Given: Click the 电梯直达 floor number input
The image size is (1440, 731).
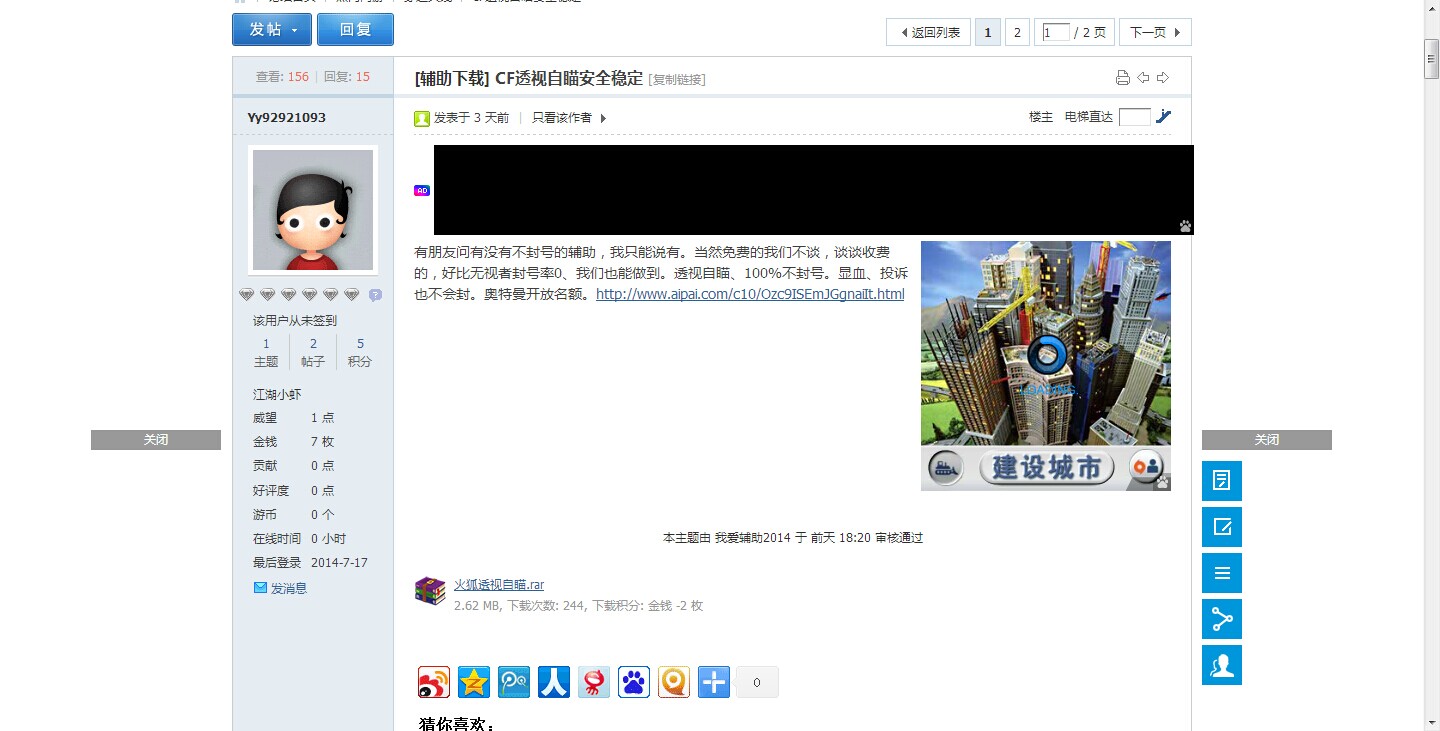Looking at the screenshot, I should (x=1135, y=117).
